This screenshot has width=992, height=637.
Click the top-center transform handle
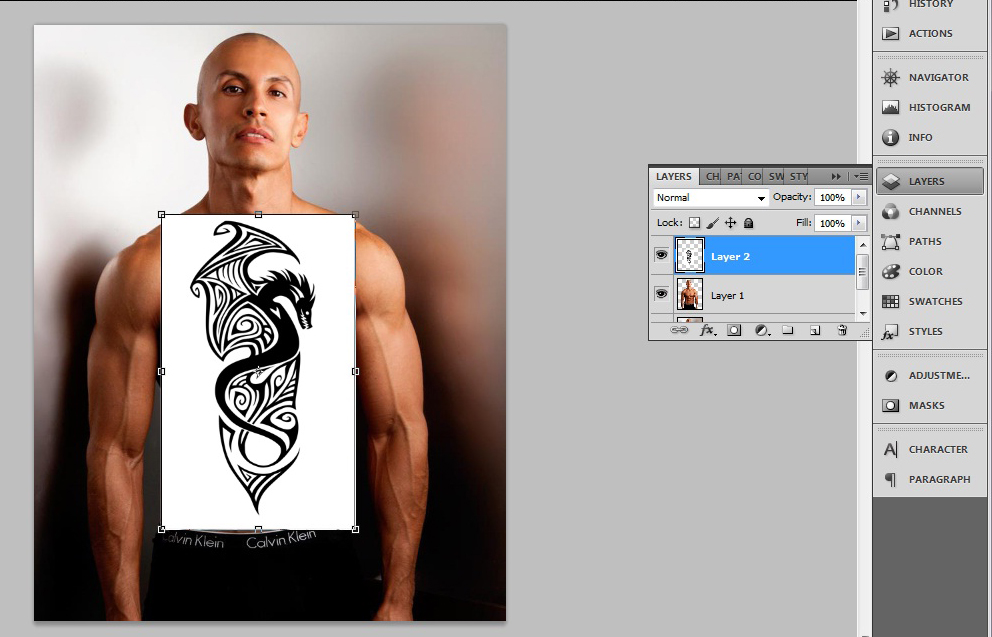[258, 215]
